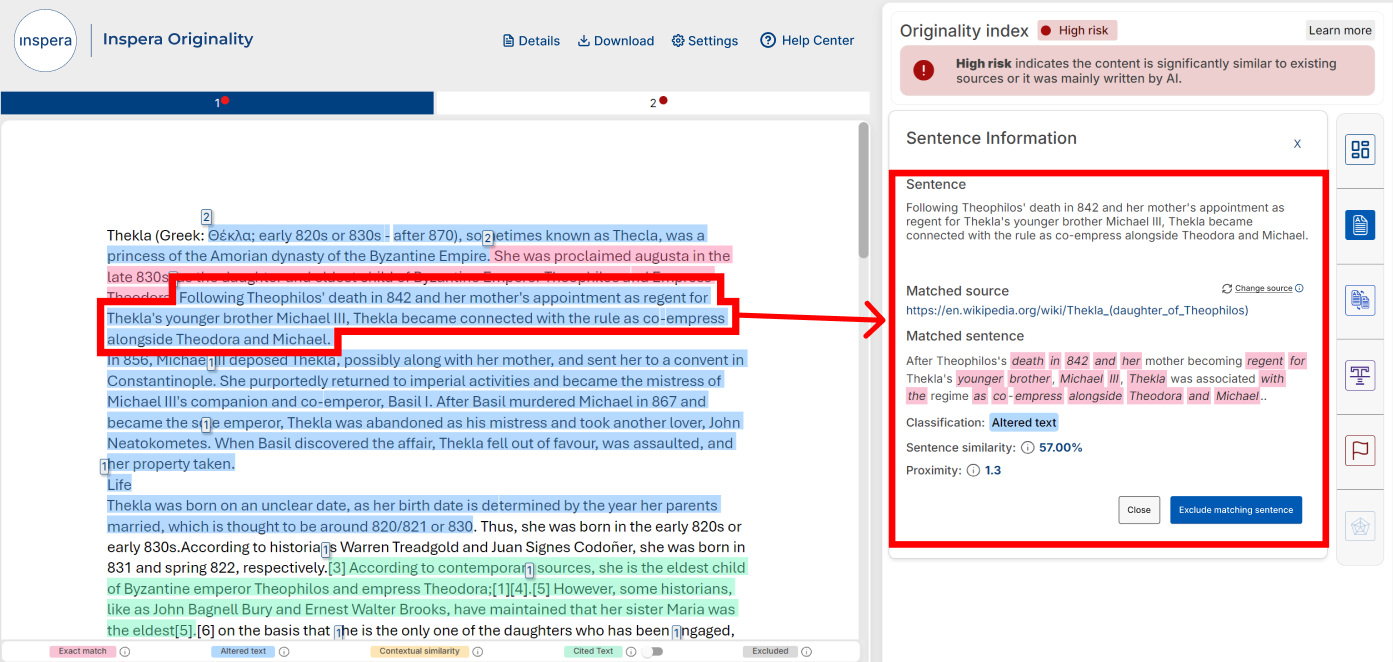This screenshot has height=662, width=1393.
Task: Click the info icon beside Excluded
Action: pyautogui.click(x=809, y=651)
